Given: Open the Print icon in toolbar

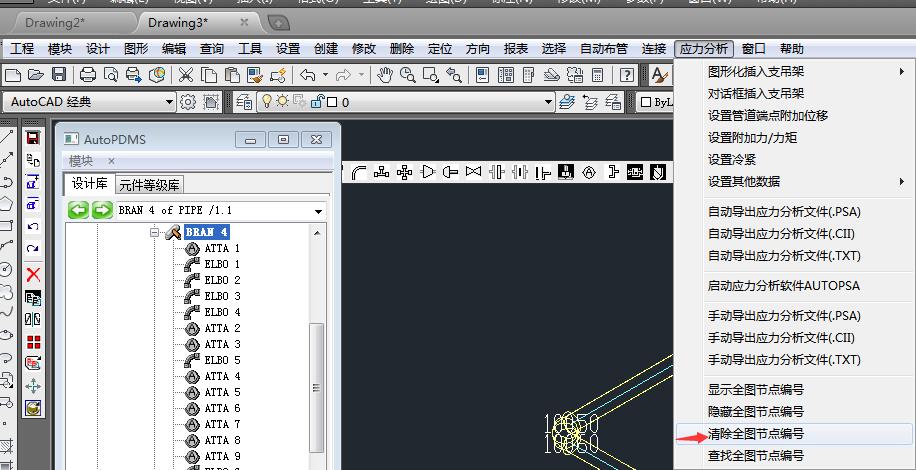Looking at the screenshot, I should [x=87, y=75].
